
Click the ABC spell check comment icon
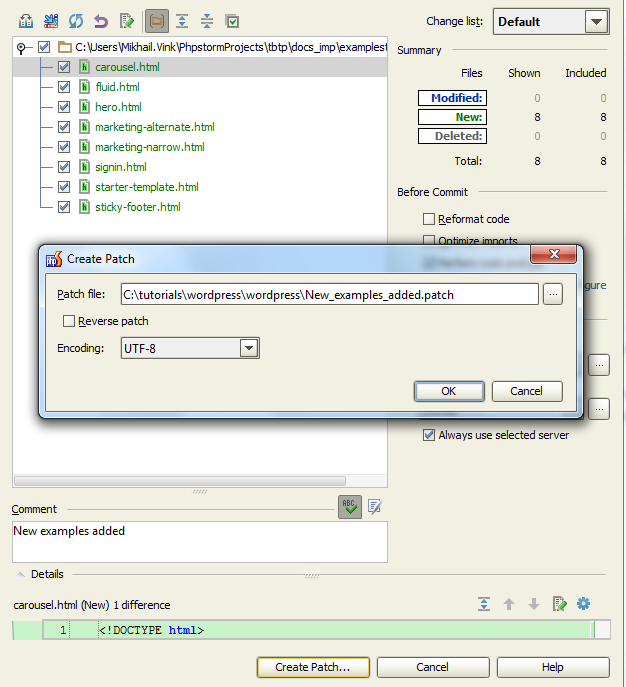click(350, 507)
